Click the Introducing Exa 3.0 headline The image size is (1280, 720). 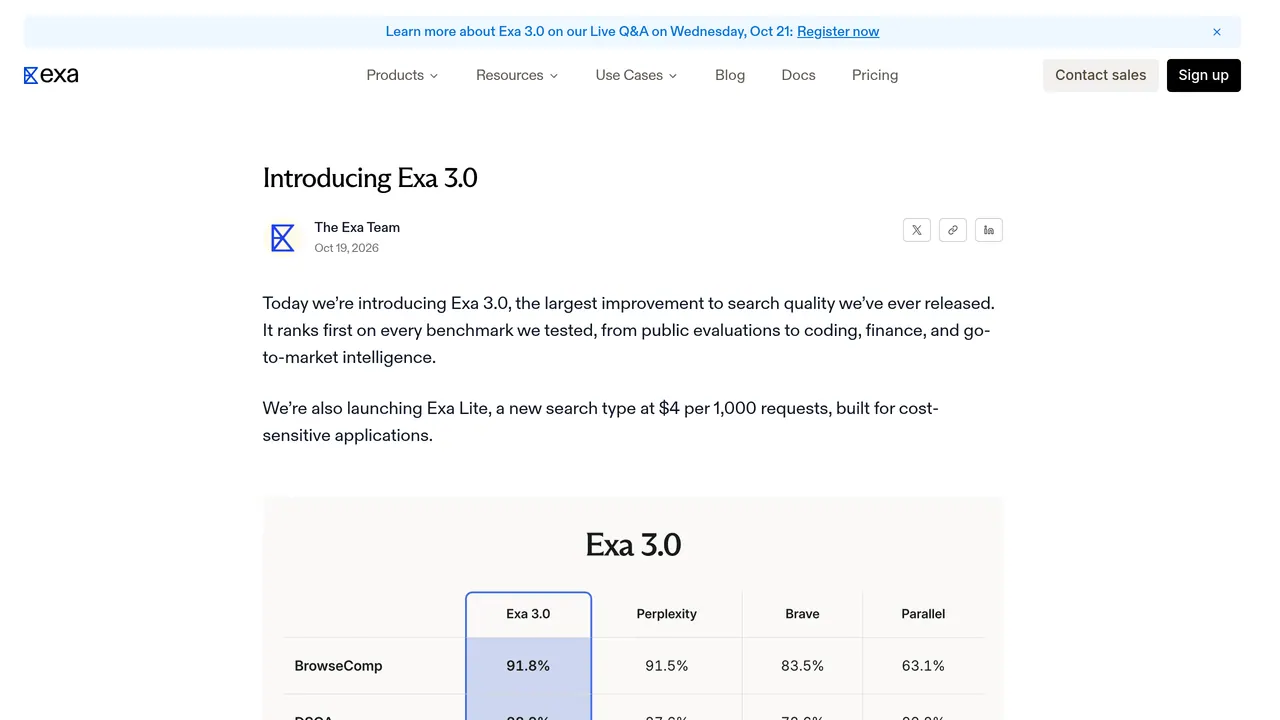(370, 178)
